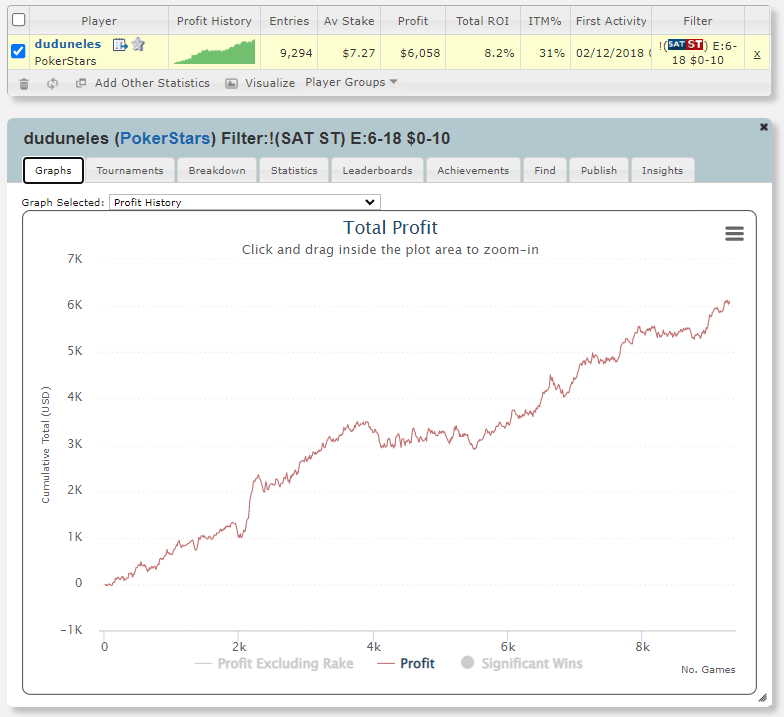
Task: Click the $6,058 profit value
Action: point(420,53)
